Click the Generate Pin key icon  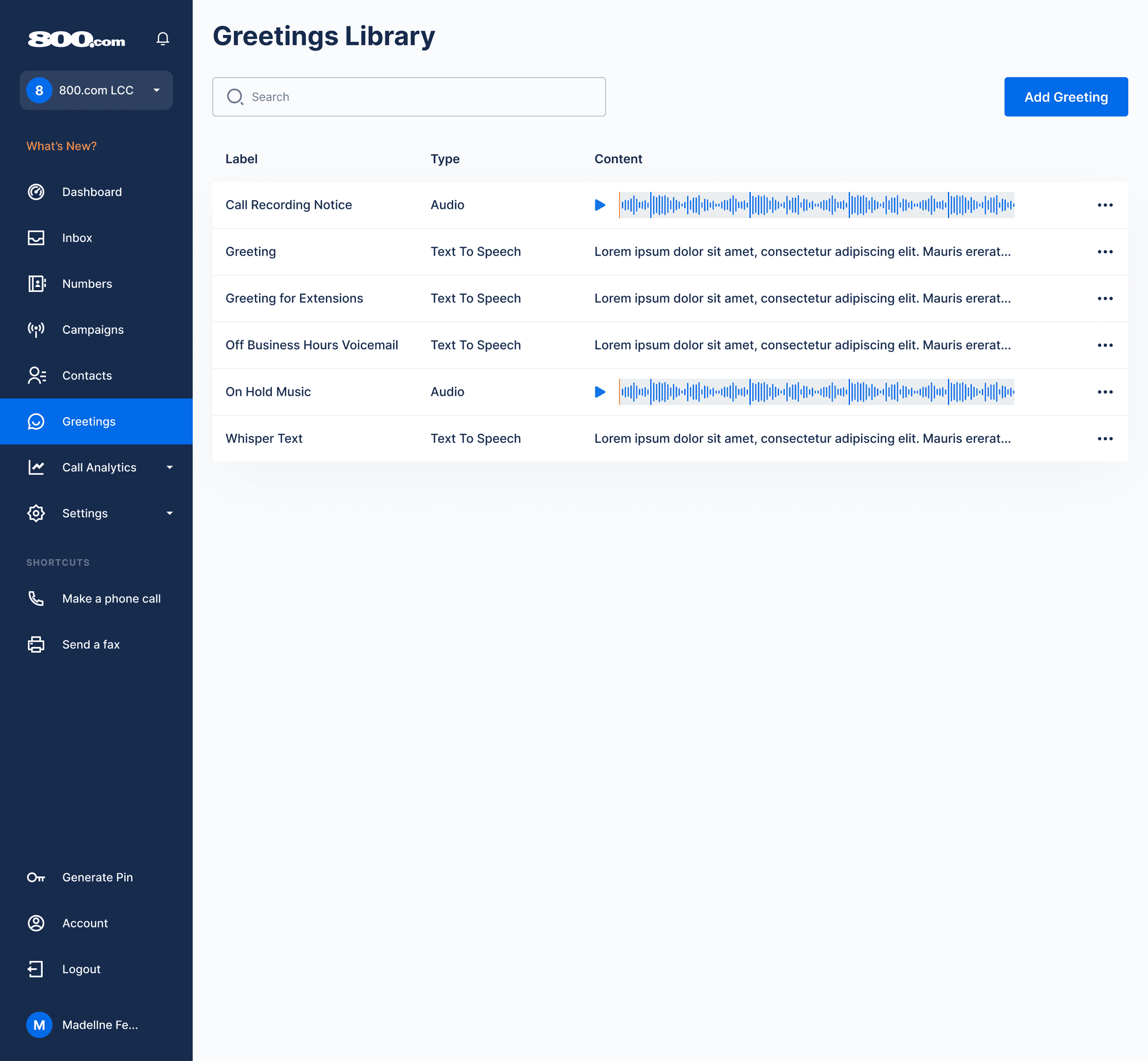click(36, 877)
